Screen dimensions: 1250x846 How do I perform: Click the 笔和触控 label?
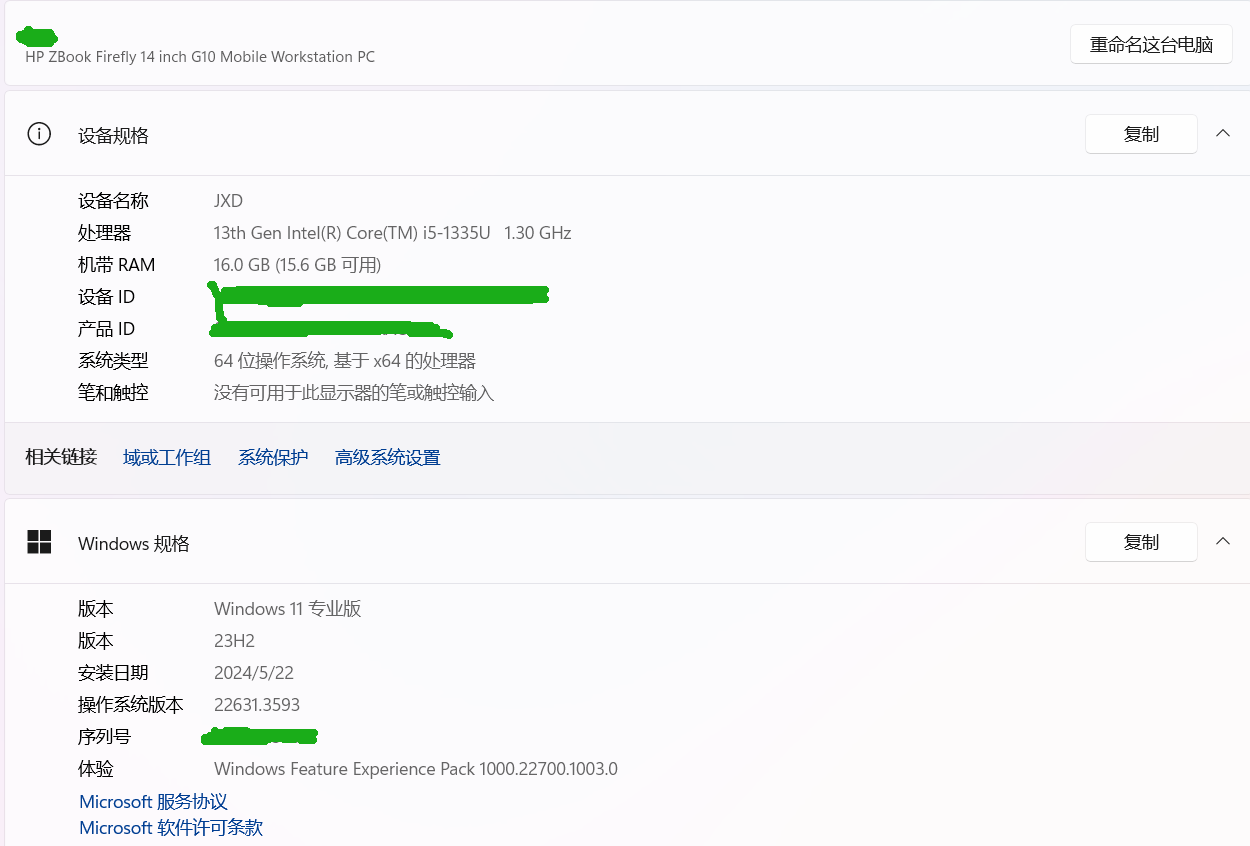(113, 393)
